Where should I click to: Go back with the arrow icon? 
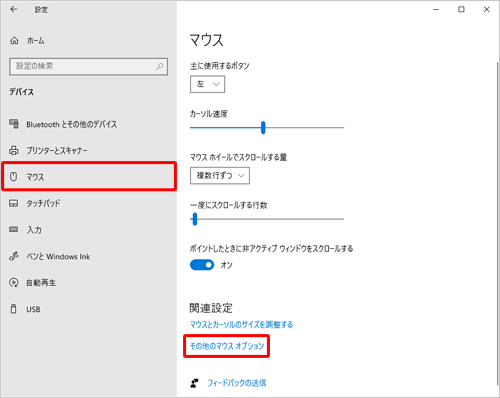[x=14, y=9]
